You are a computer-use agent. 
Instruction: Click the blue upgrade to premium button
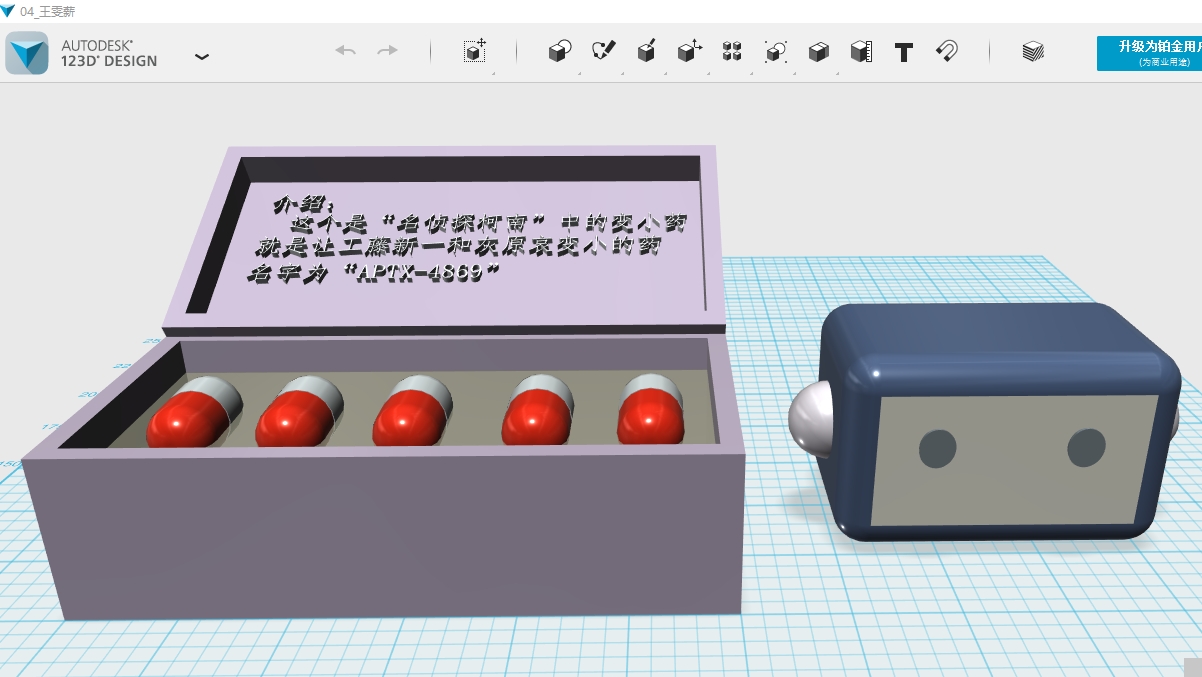tap(1149, 53)
